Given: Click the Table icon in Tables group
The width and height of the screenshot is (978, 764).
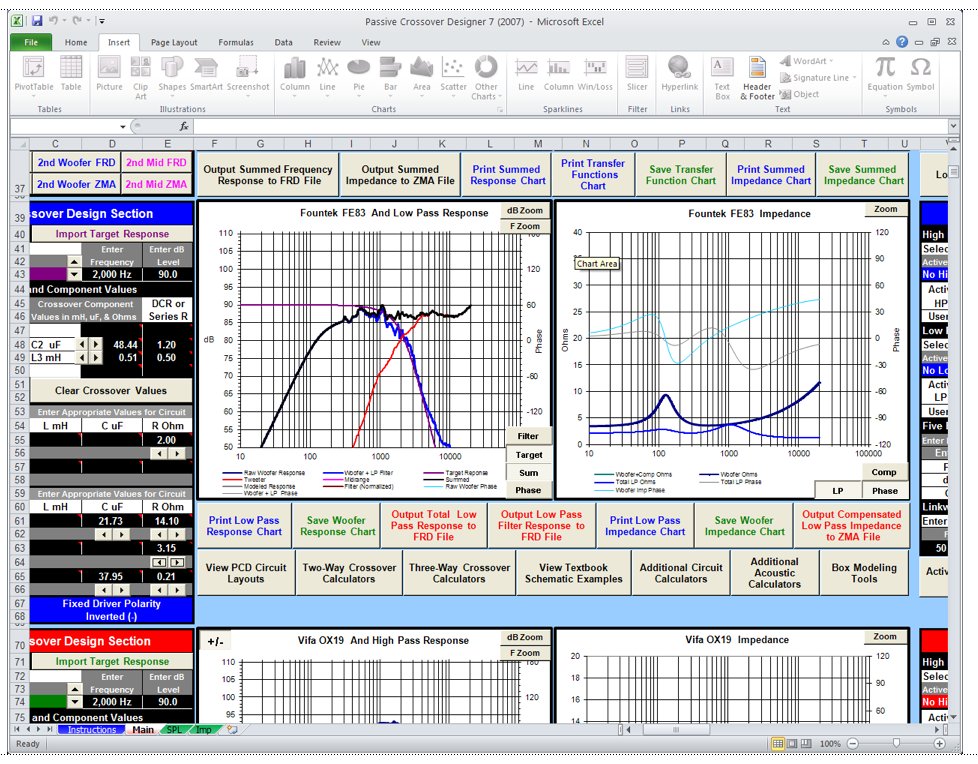Looking at the screenshot, I should click(x=70, y=74).
